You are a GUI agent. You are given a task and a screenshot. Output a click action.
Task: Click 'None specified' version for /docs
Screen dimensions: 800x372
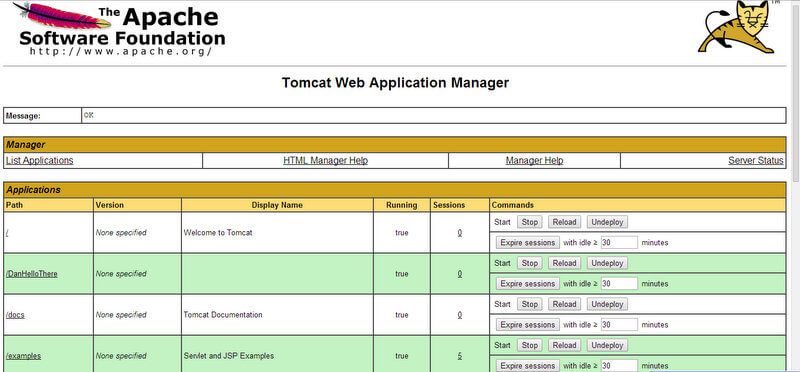tap(121, 315)
